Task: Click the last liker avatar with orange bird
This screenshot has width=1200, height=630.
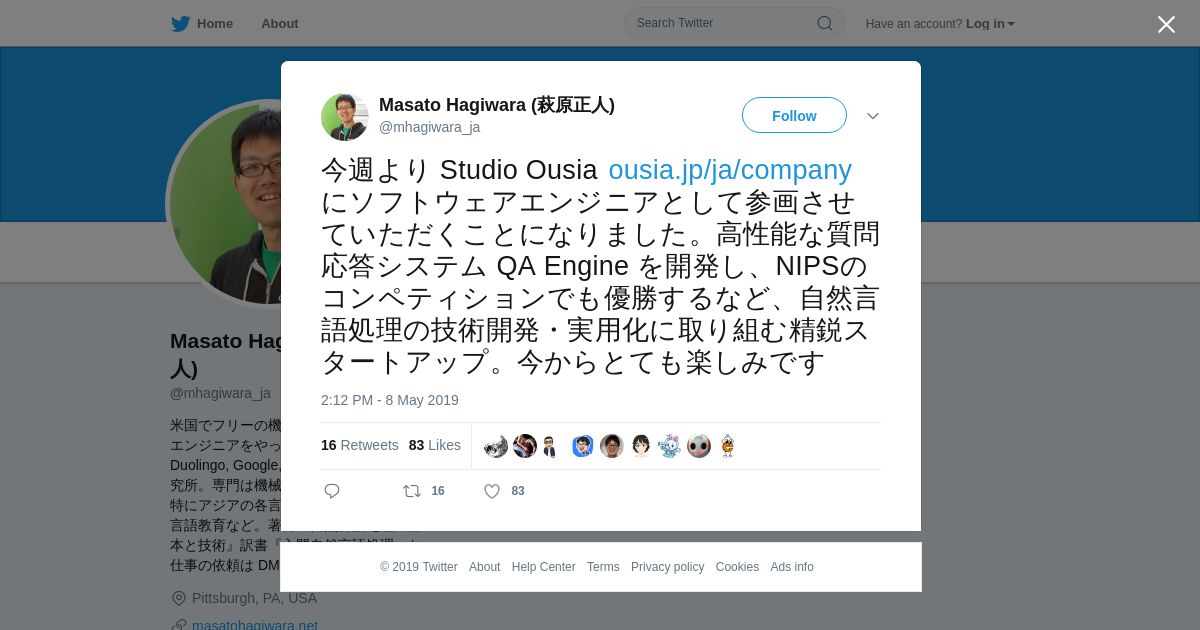Action: [x=728, y=446]
